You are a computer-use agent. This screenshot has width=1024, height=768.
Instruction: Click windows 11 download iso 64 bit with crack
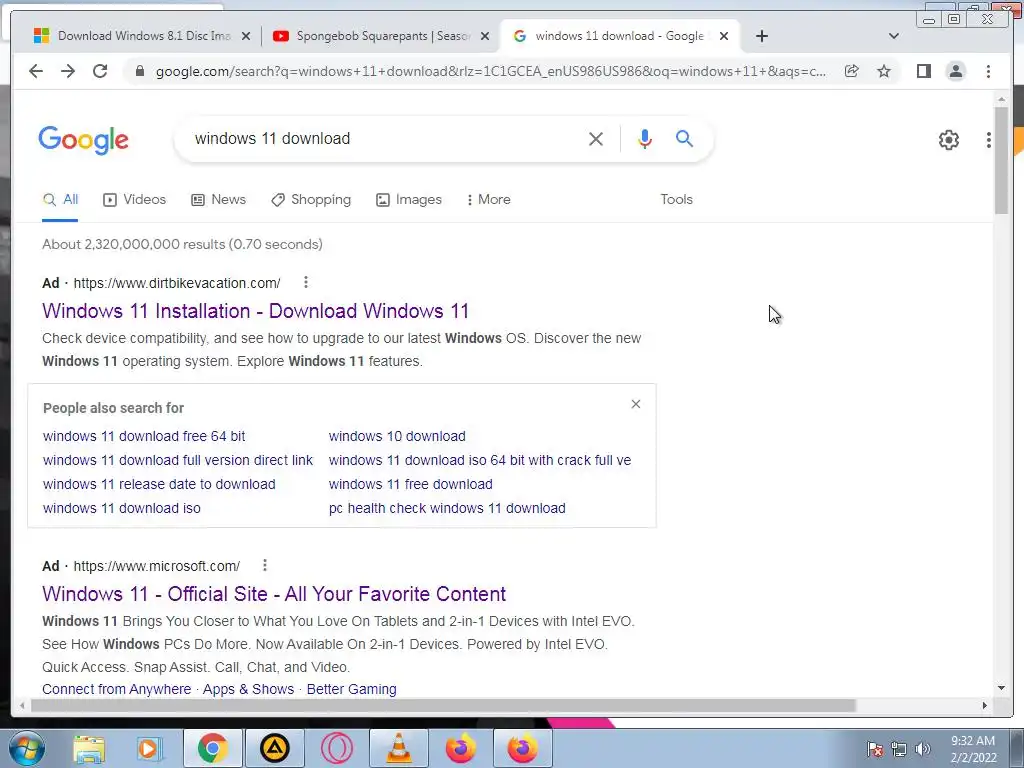479,460
